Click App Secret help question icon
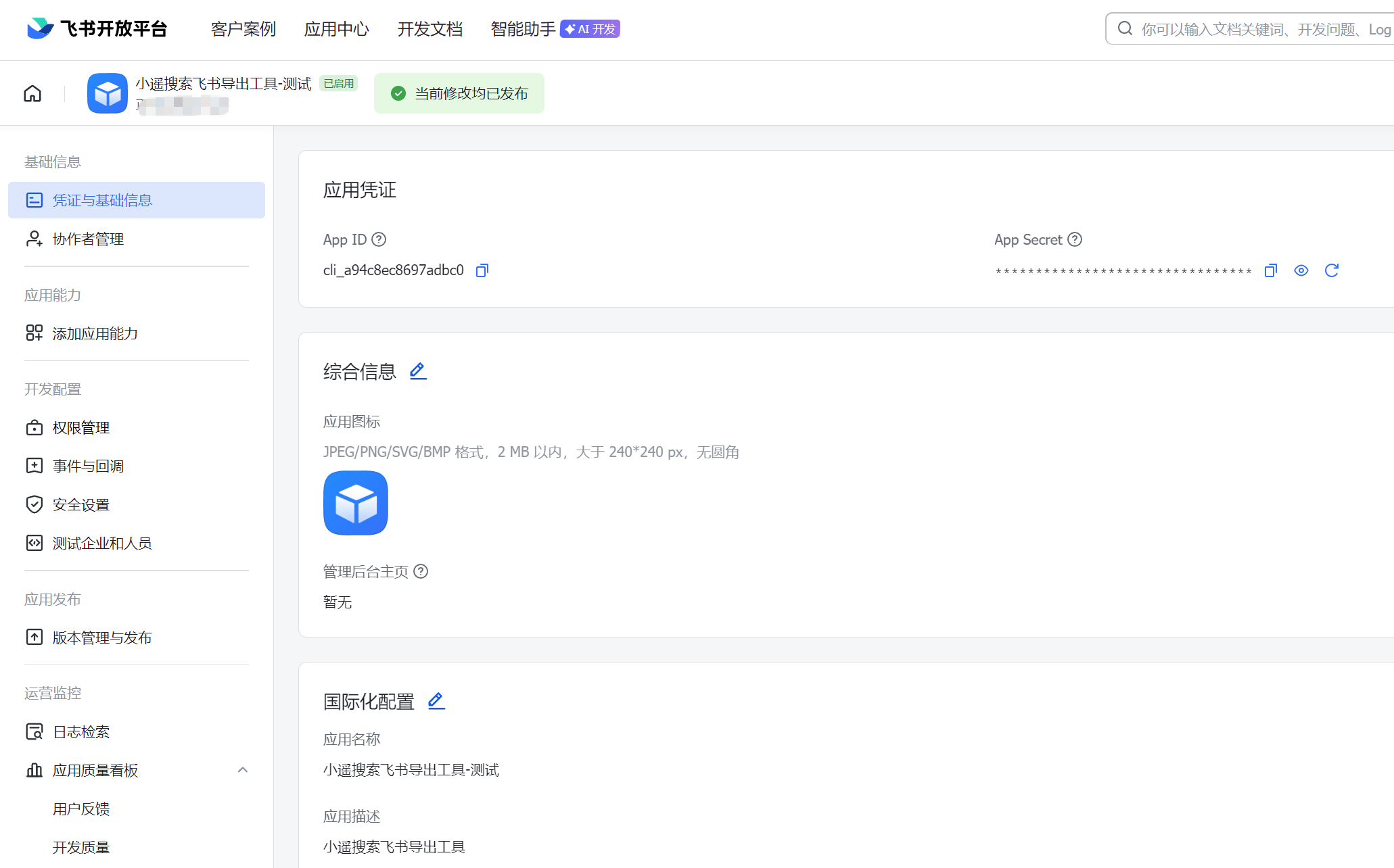The height and width of the screenshot is (868, 1394). 1075,239
